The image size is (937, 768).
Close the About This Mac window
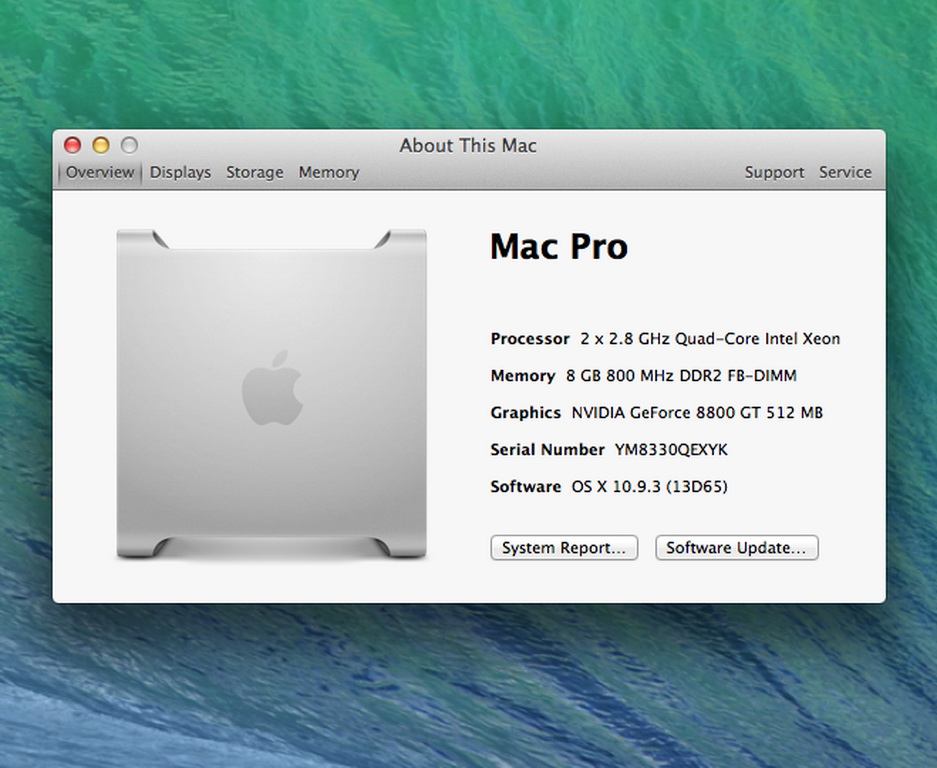tap(72, 145)
